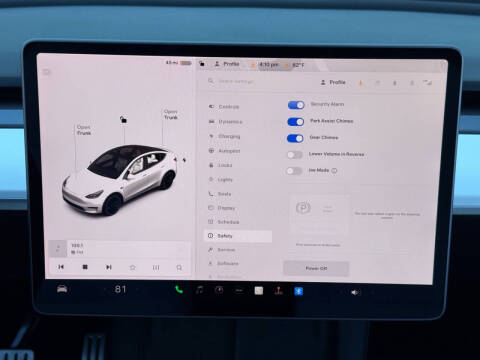The height and width of the screenshot is (360, 480).
Task: Tap the unlock icon above the car
Action: [123, 119]
